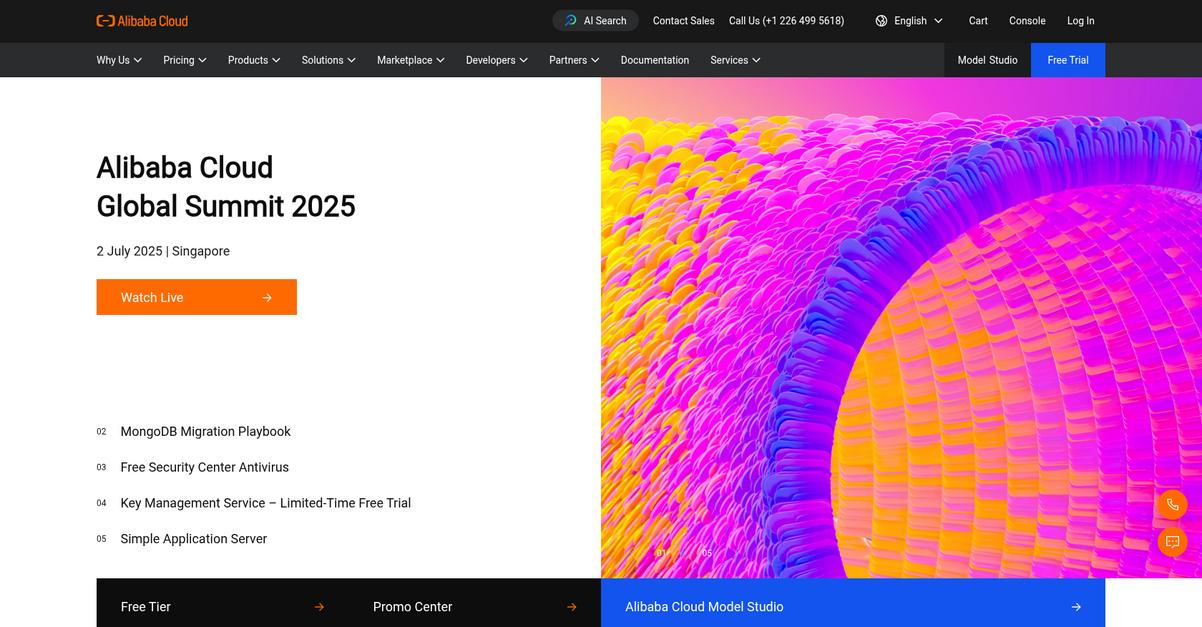Click the 2 July 2025 | Singapore text
This screenshot has height=627, width=1202.
(x=163, y=251)
